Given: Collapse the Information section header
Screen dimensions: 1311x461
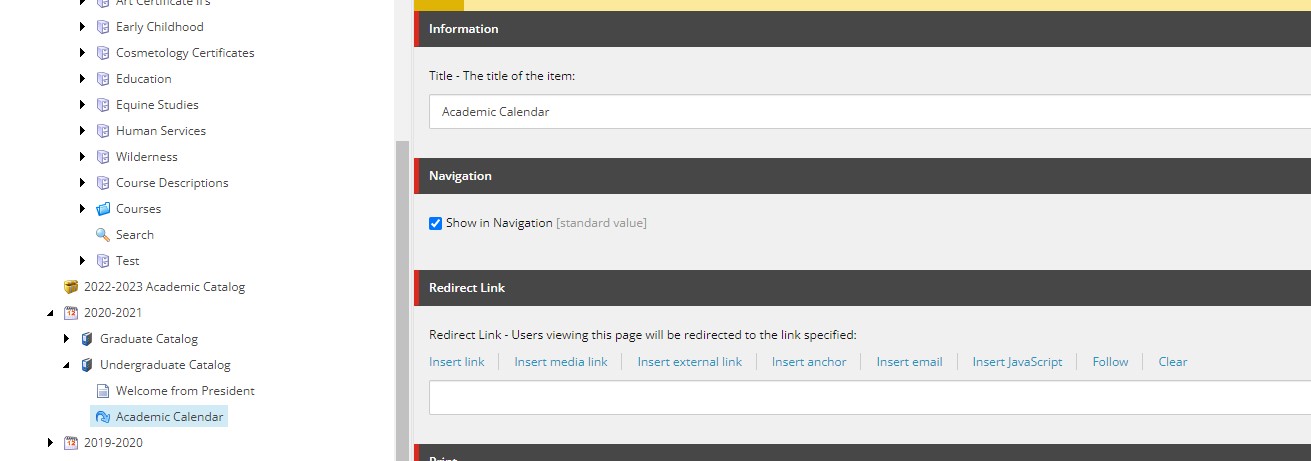Looking at the screenshot, I should coord(862,29).
